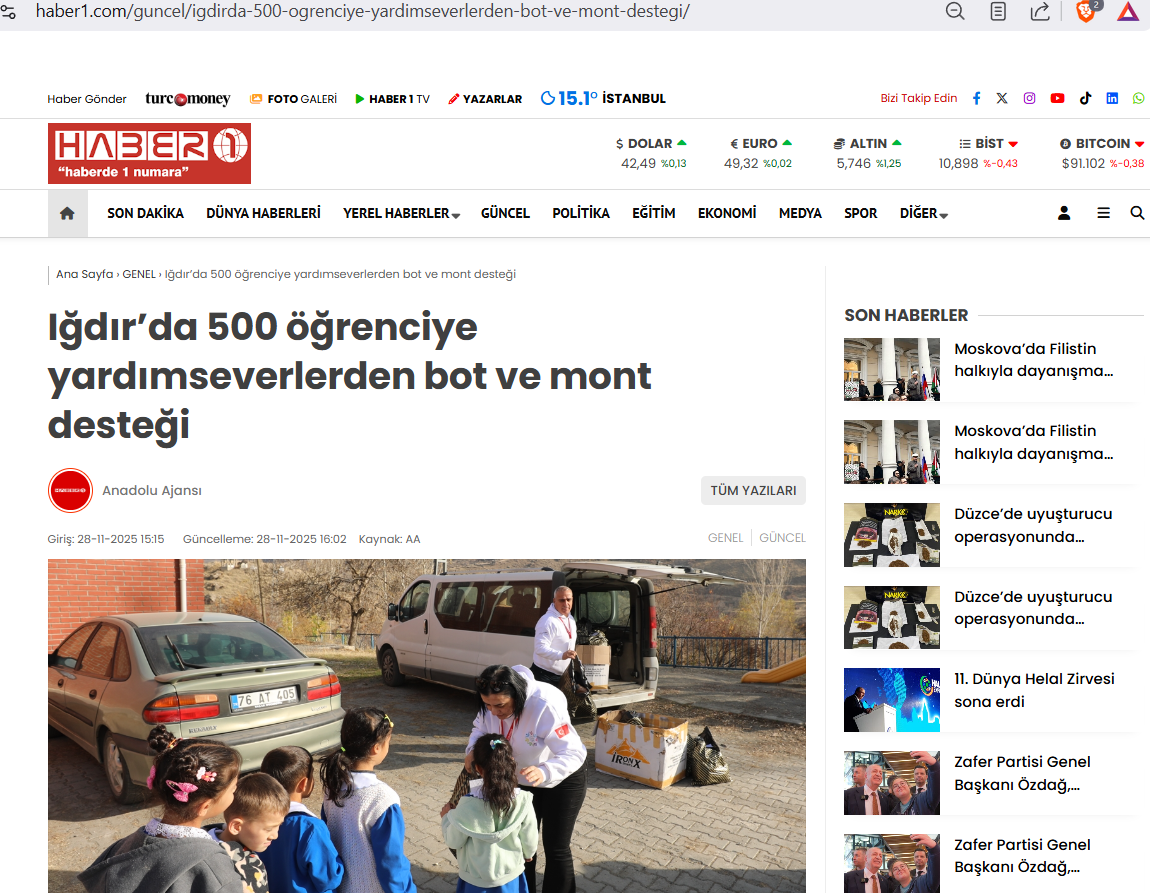Expand the YEREL HABERLER dropdown

tap(401, 213)
